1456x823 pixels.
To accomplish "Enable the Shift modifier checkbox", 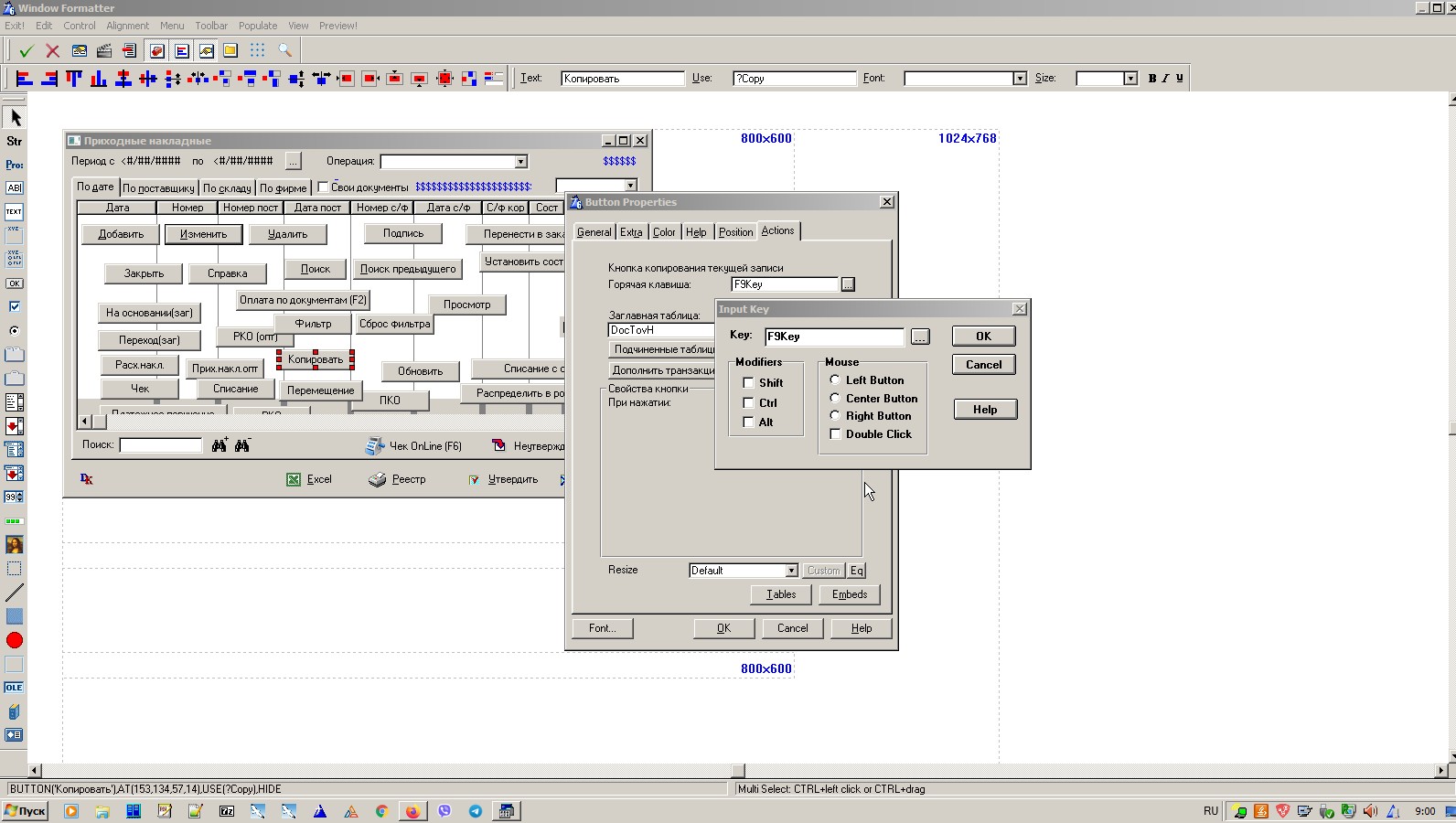I will tap(748, 383).
